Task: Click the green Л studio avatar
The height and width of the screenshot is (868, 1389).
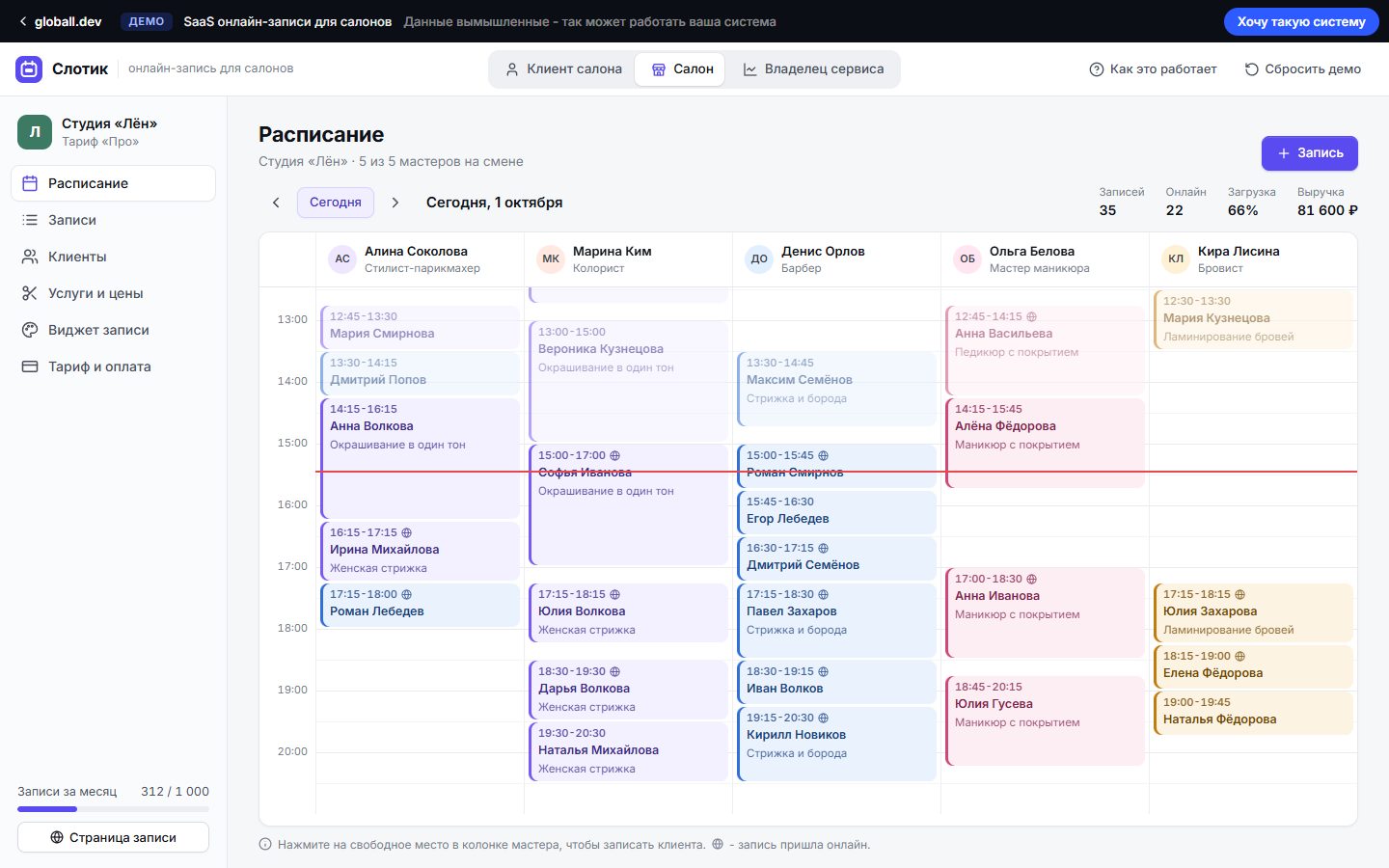Action: tap(35, 132)
